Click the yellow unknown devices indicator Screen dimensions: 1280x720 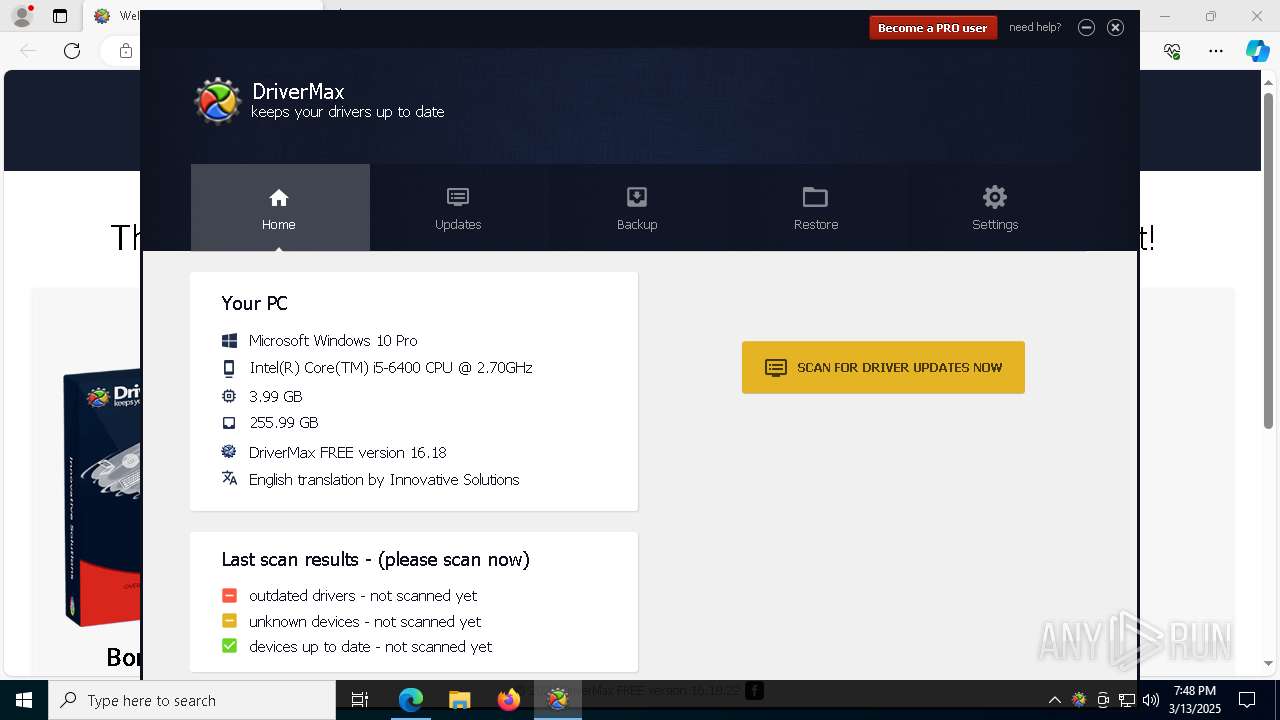click(x=229, y=621)
